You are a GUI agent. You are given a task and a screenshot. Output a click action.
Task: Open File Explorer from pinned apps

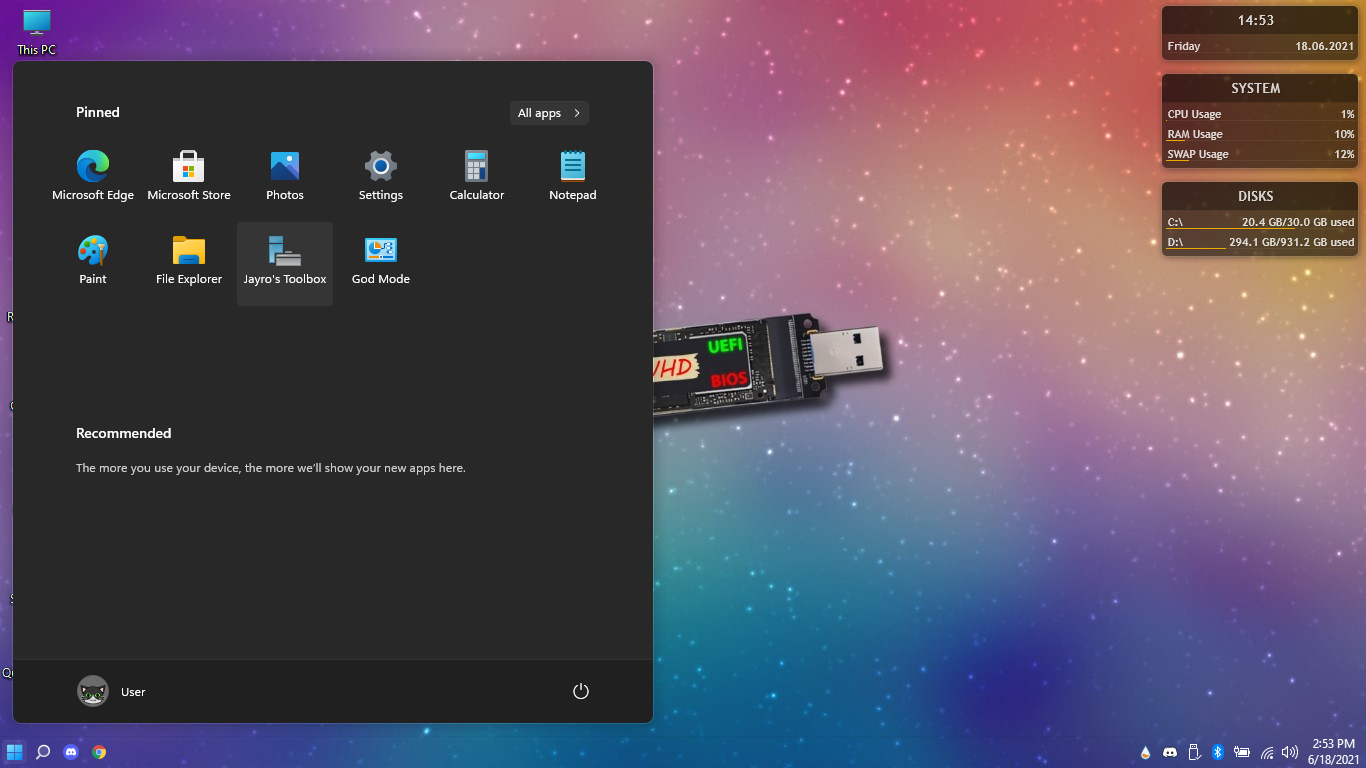[x=189, y=260]
